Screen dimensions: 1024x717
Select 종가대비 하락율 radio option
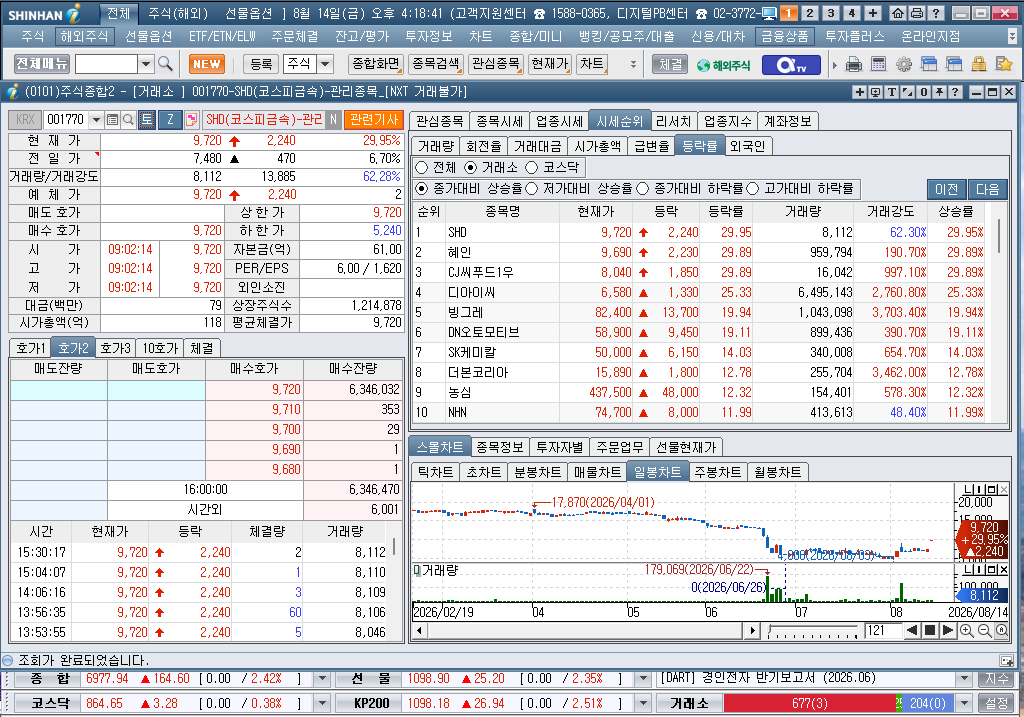coord(643,189)
